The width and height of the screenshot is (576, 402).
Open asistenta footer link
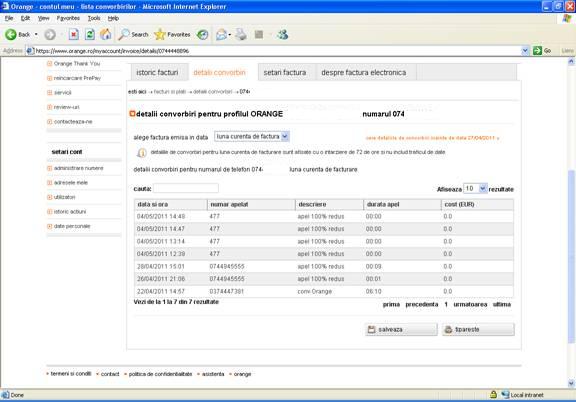pos(213,374)
